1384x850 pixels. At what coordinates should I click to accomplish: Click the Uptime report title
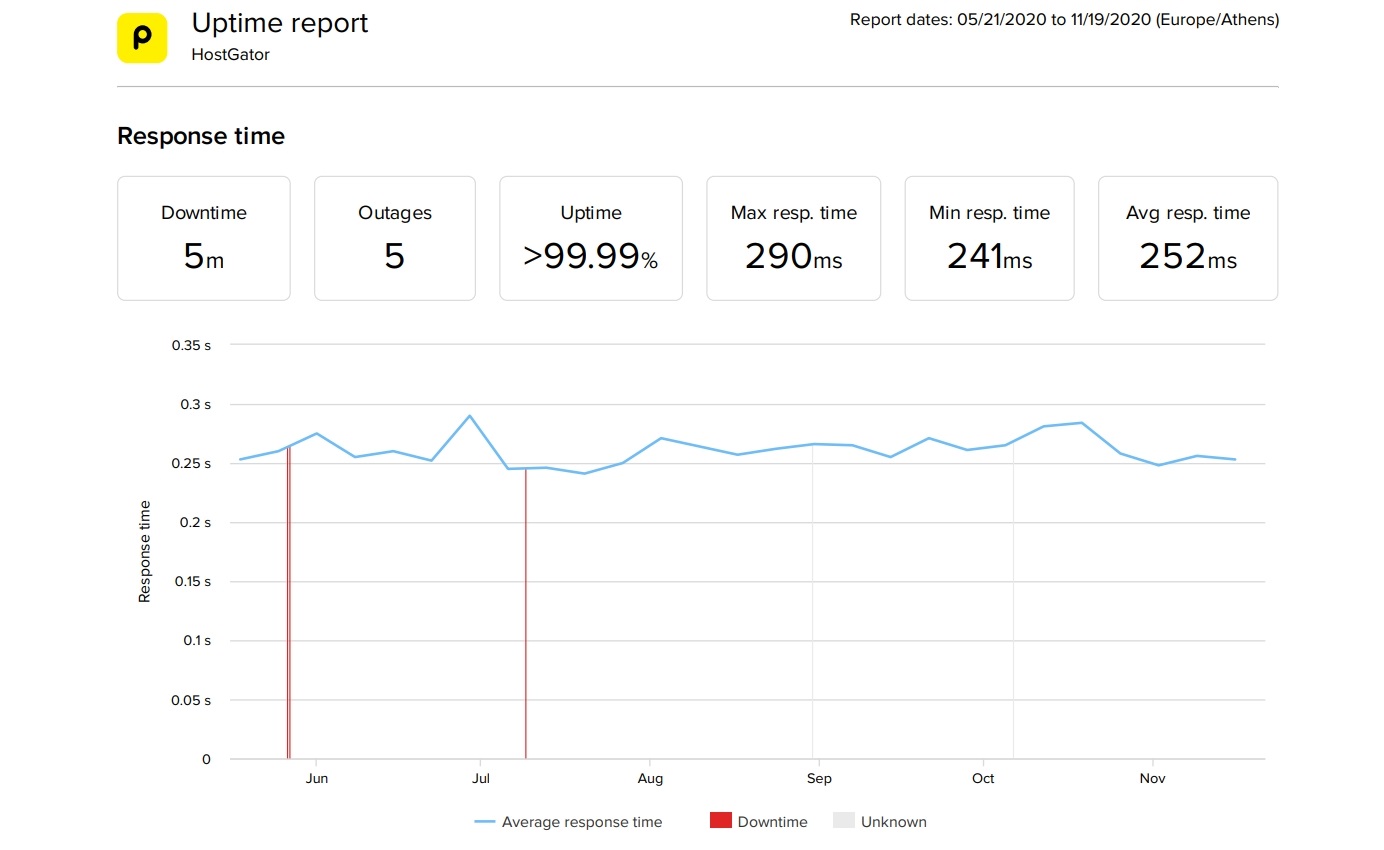click(x=280, y=23)
